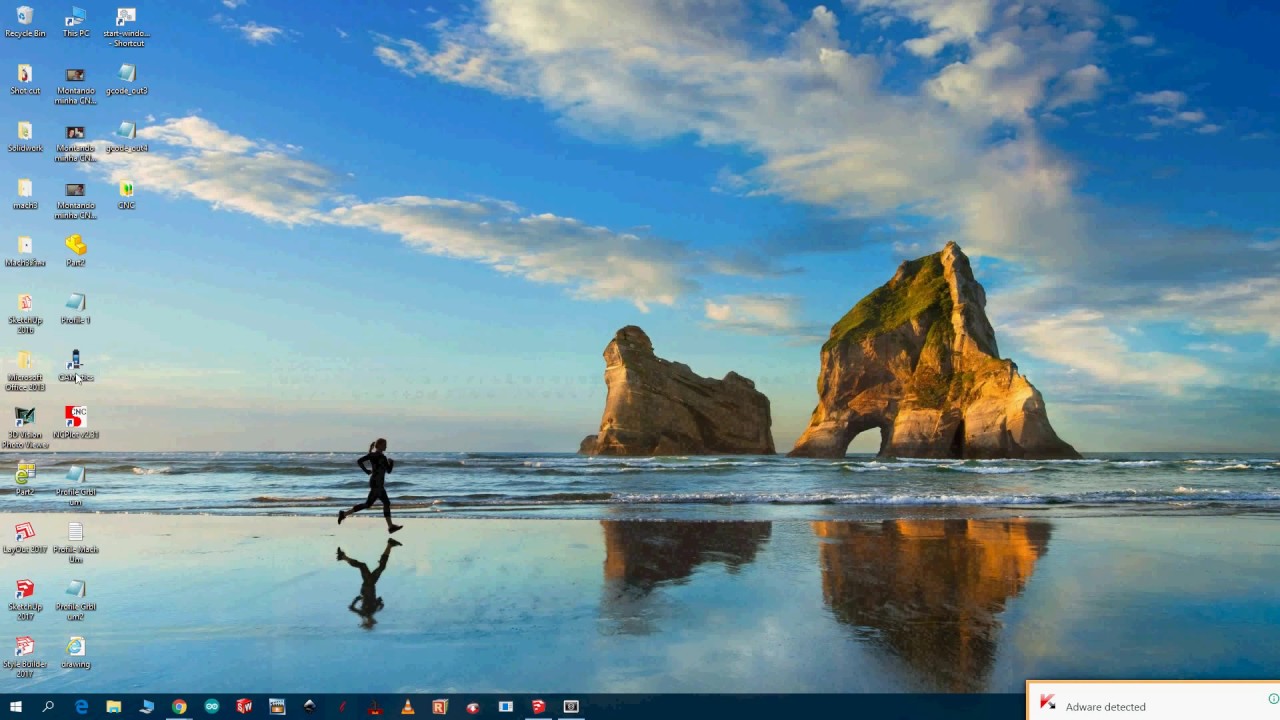Open taskbar Search magnifier
This screenshot has width=1280, height=720.
pos(48,707)
